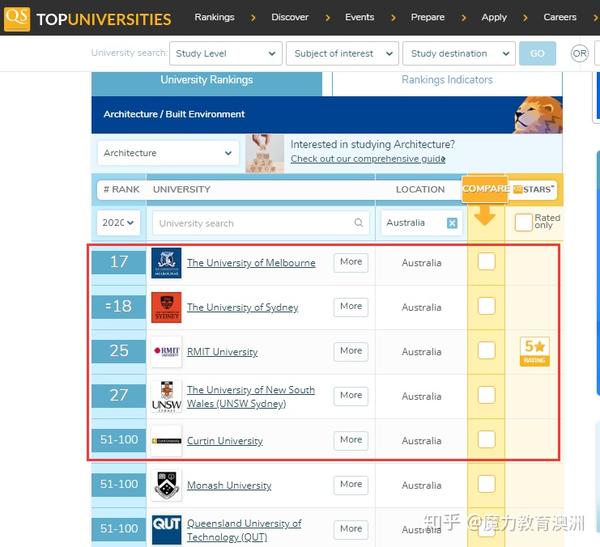Click the QUT logo

tap(166, 529)
